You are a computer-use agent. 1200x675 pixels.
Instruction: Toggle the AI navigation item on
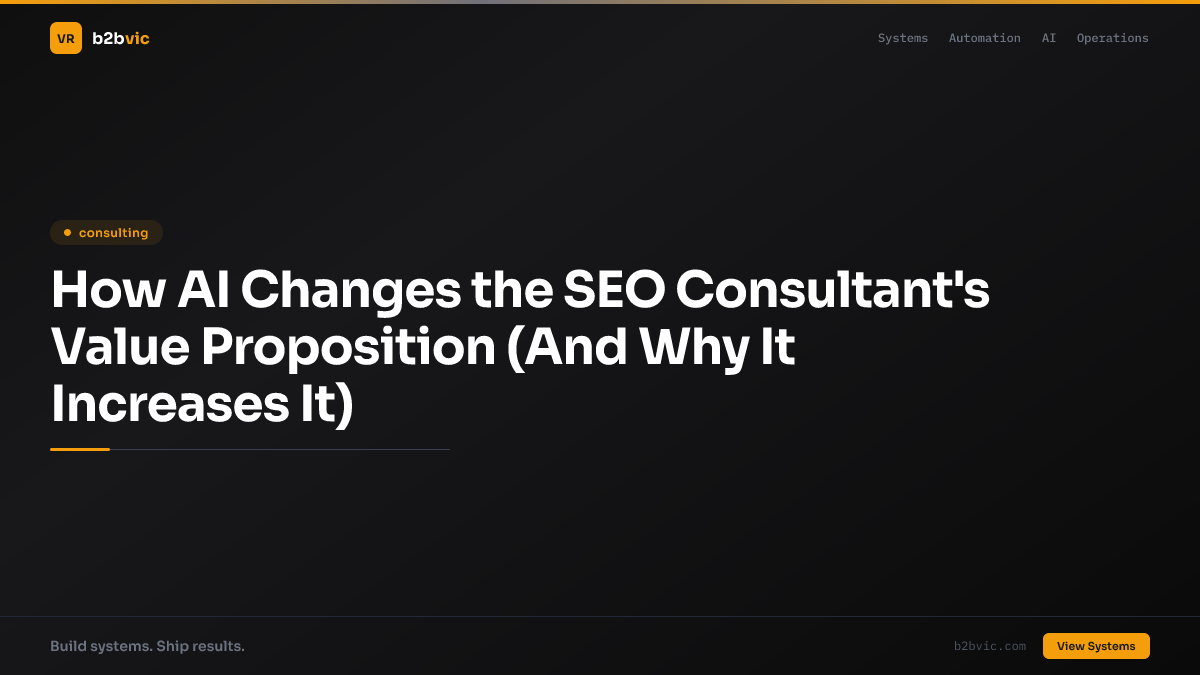[1048, 38]
